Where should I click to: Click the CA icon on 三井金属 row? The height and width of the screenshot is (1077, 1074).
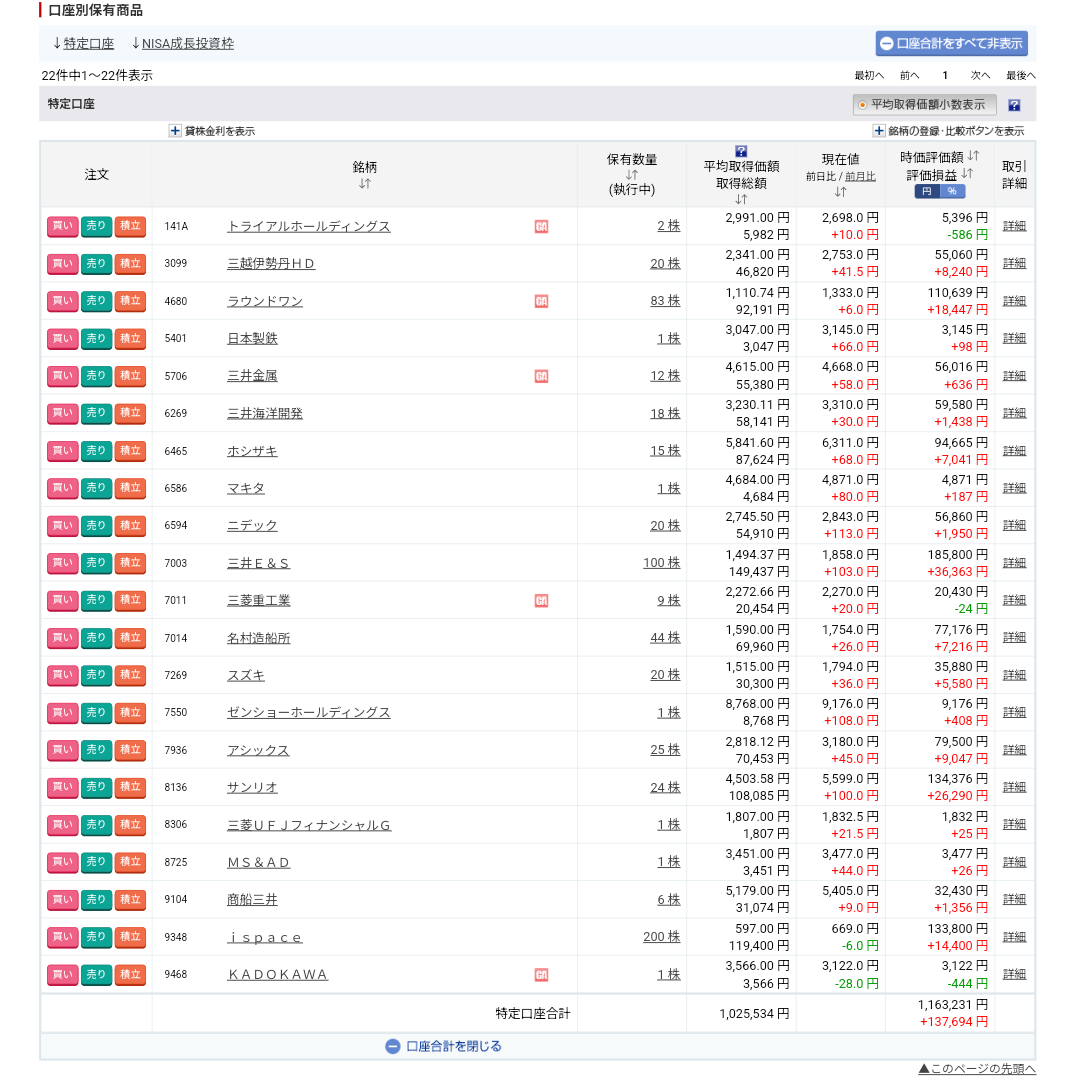click(541, 376)
